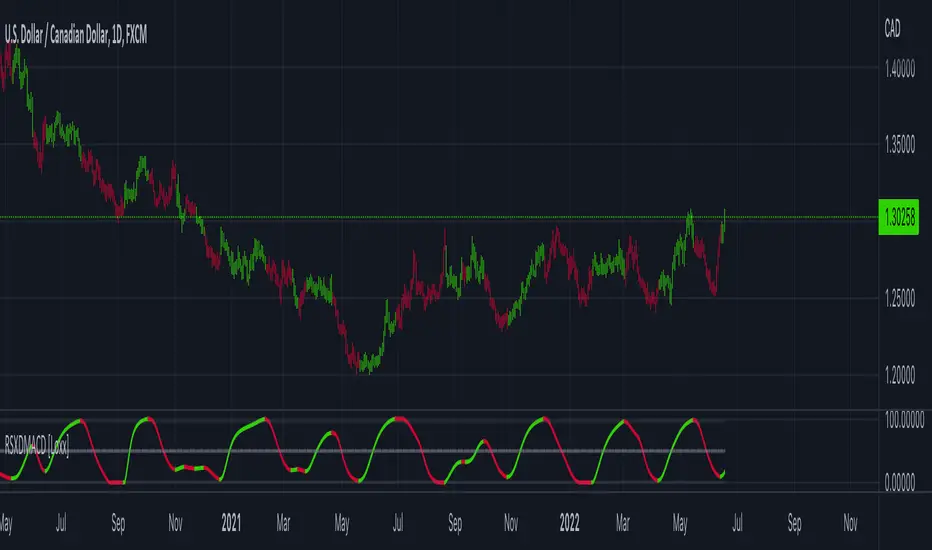Click the 1.20000 price axis value
Screen dimensions: 932x550
pos(900,375)
